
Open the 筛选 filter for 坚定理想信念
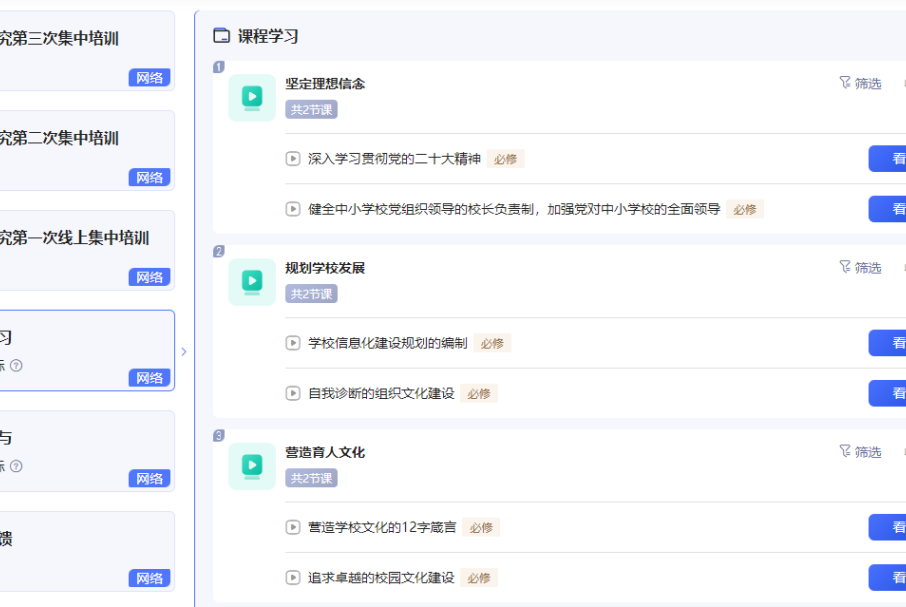tap(859, 84)
